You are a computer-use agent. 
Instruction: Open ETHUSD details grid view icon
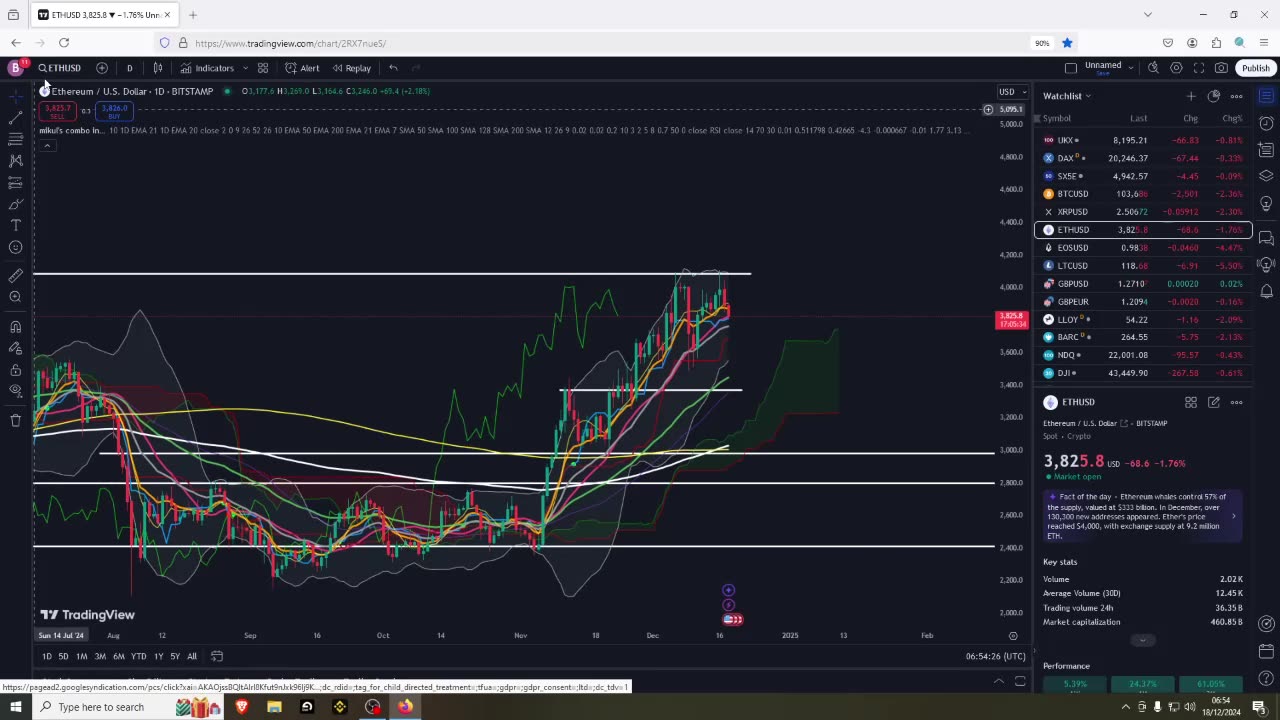pyautogui.click(x=1191, y=402)
